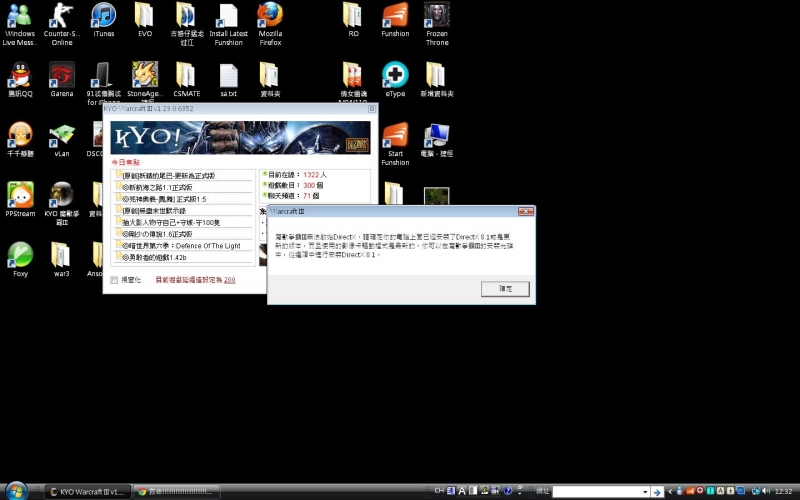
Task: Open the RO folder icon
Action: (x=353, y=19)
